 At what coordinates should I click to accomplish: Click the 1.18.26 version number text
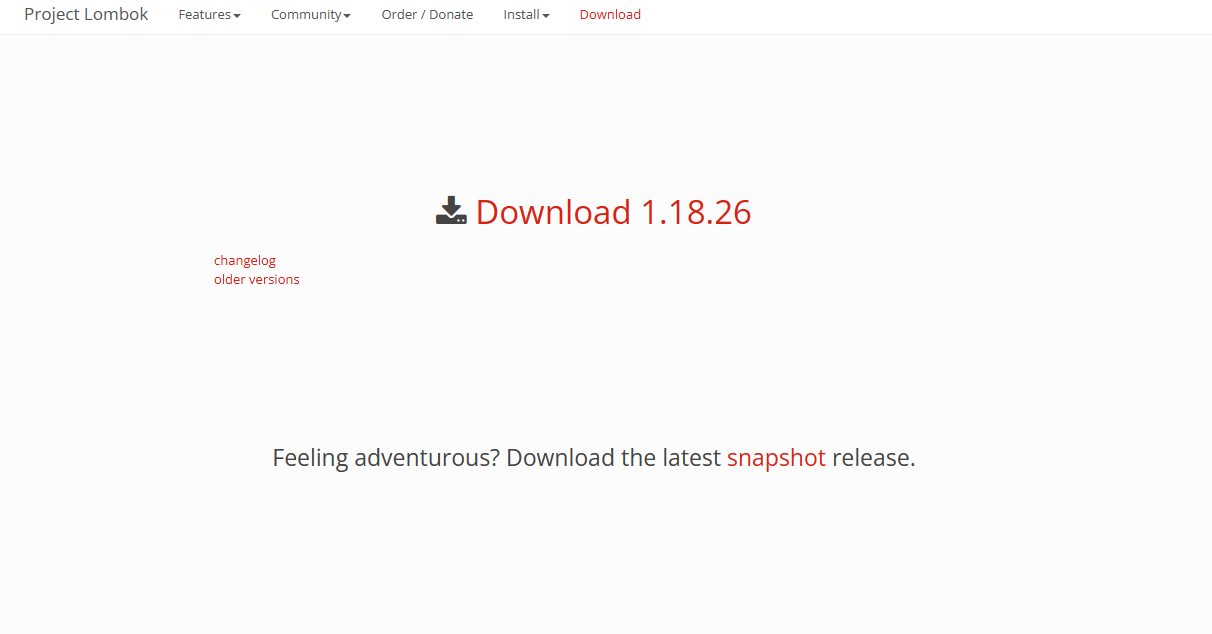(696, 212)
